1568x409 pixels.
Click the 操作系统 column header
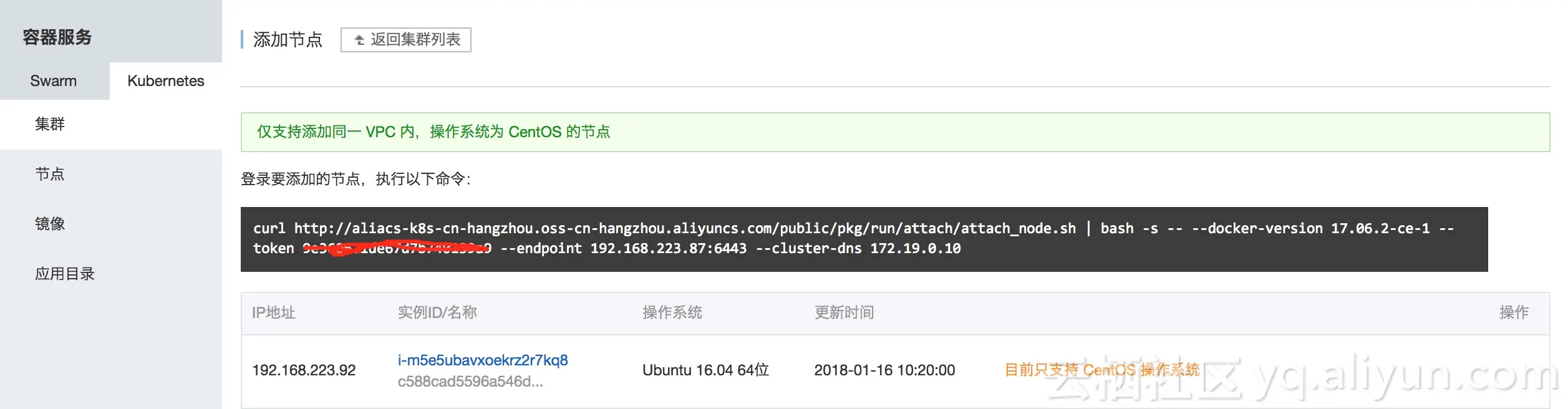click(x=672, y=312)
